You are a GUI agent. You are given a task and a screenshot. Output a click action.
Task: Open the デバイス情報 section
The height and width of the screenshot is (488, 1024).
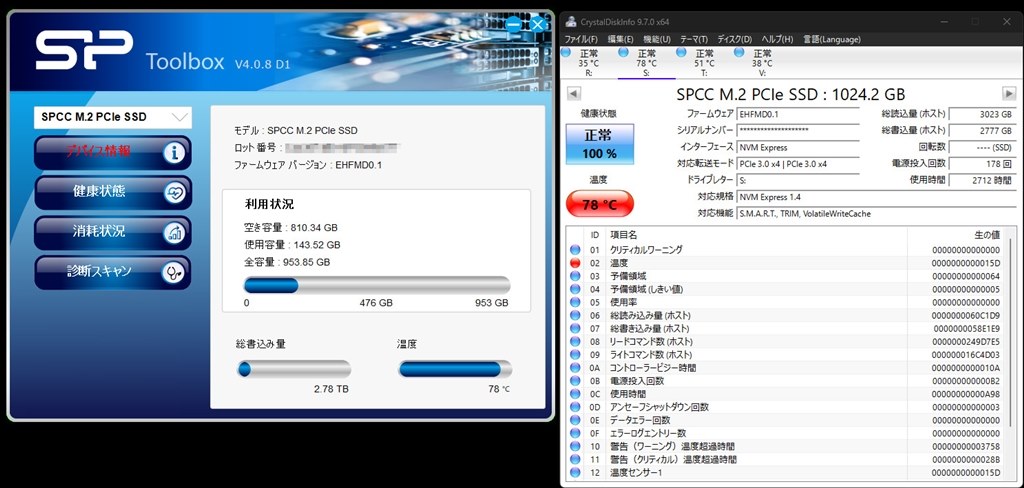(112, 153)
